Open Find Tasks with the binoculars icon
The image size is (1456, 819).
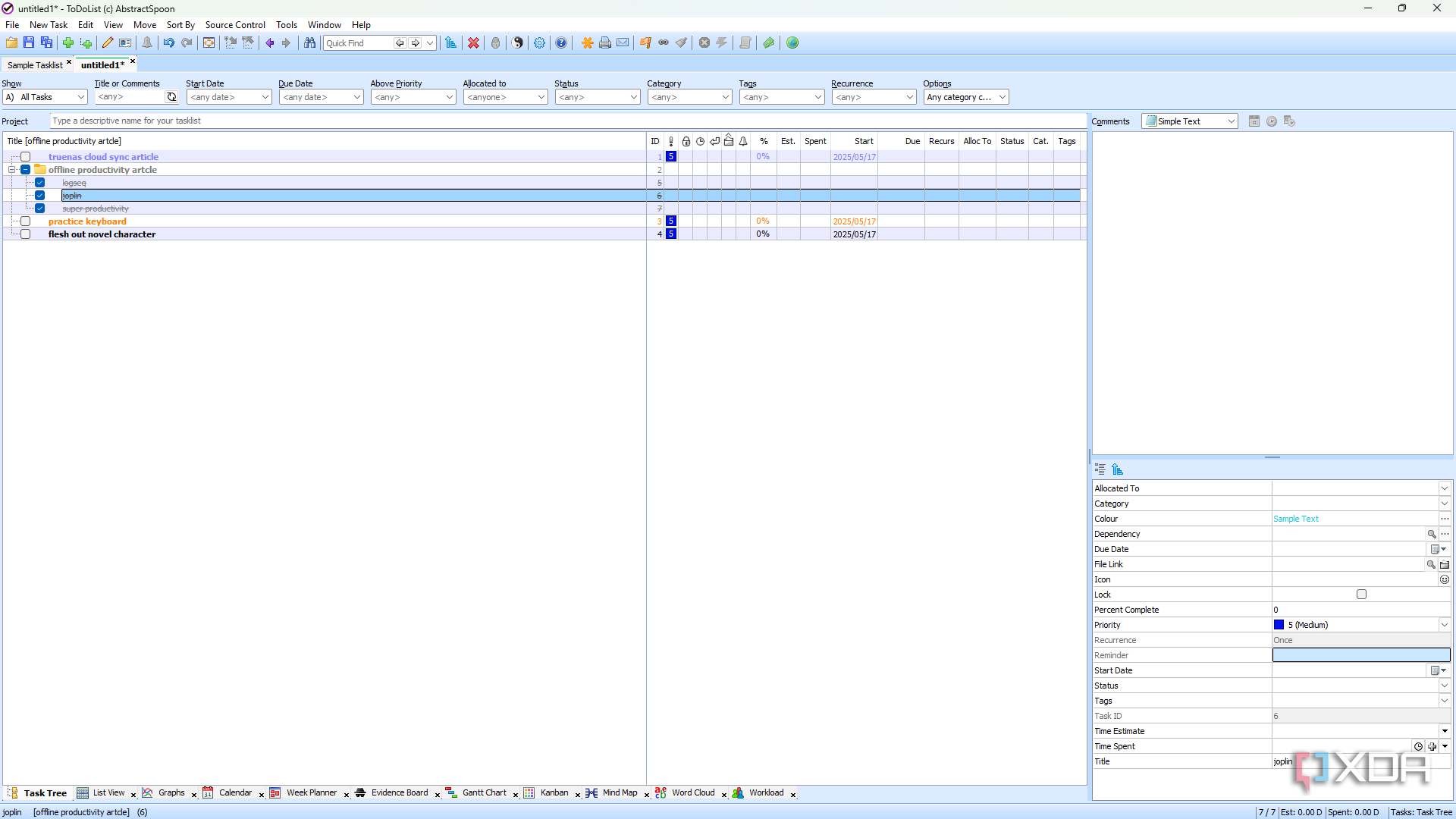click(x=309, y=43)
